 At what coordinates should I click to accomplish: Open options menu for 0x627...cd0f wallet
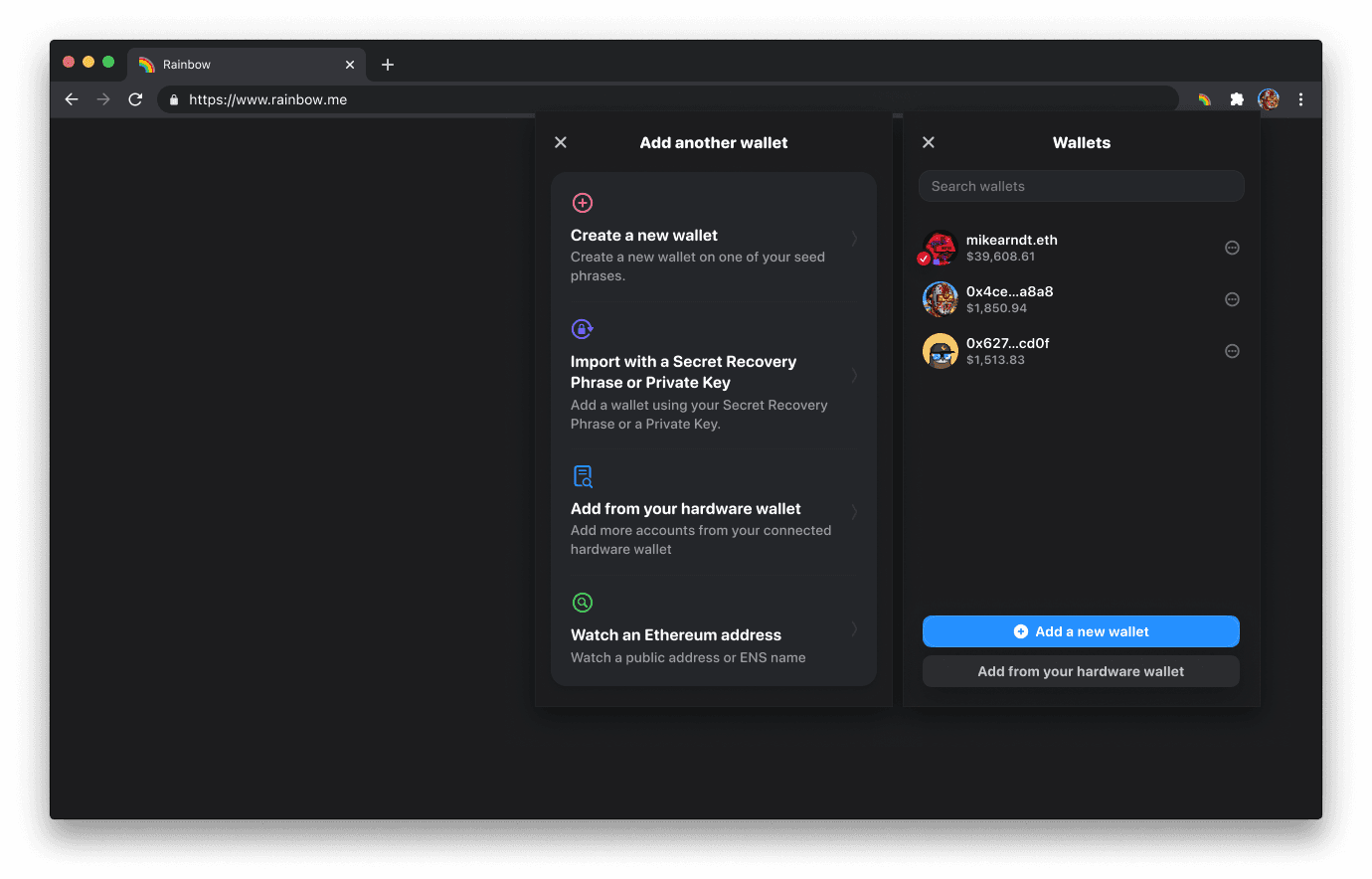point(1232,351)
